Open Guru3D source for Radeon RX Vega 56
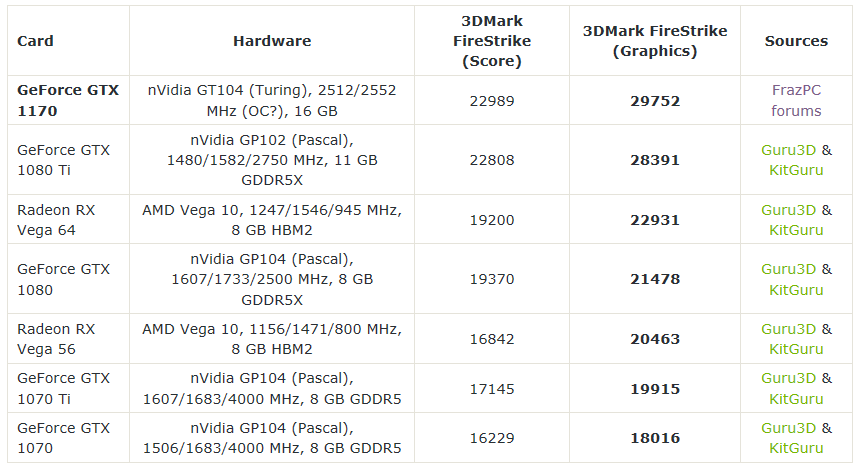 tap(788, 329)
